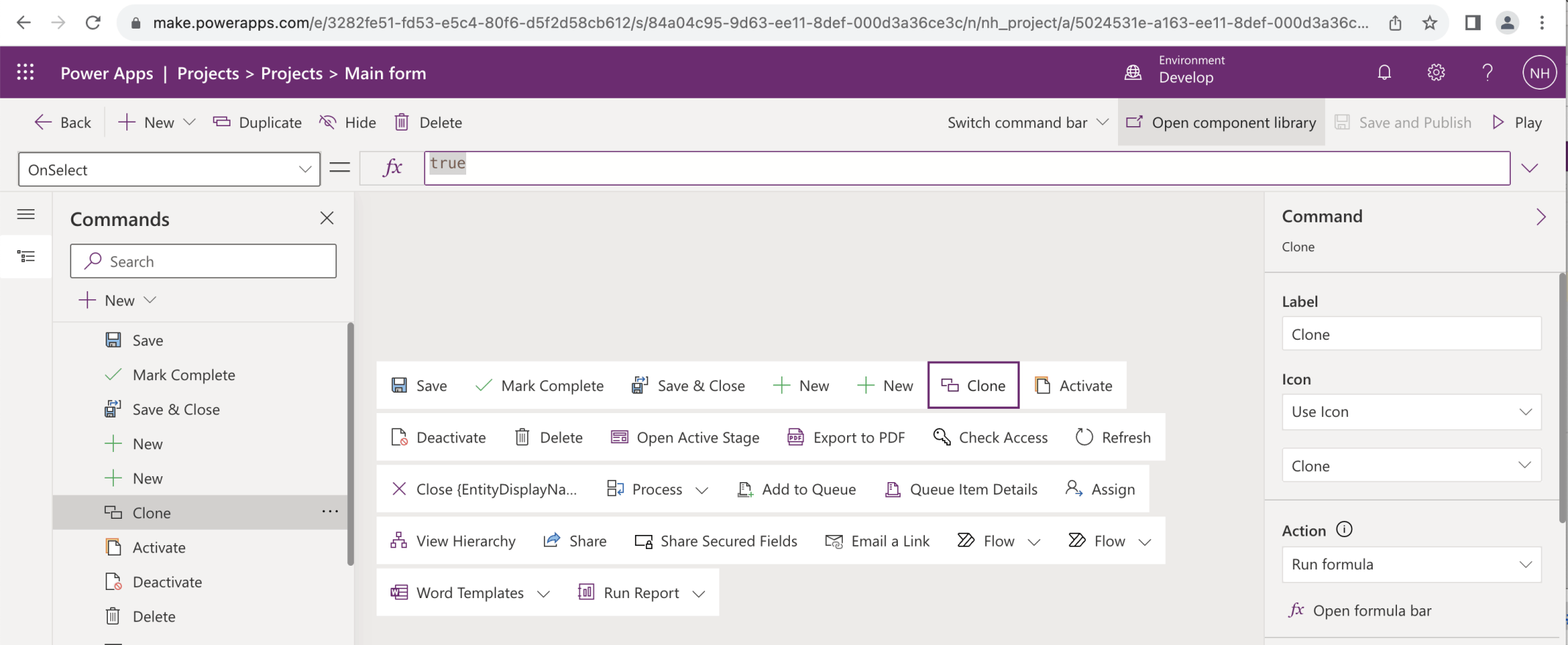Select Deactivate in the Commands list
The width and height of the screenshot is (1568, 645).
167,582
